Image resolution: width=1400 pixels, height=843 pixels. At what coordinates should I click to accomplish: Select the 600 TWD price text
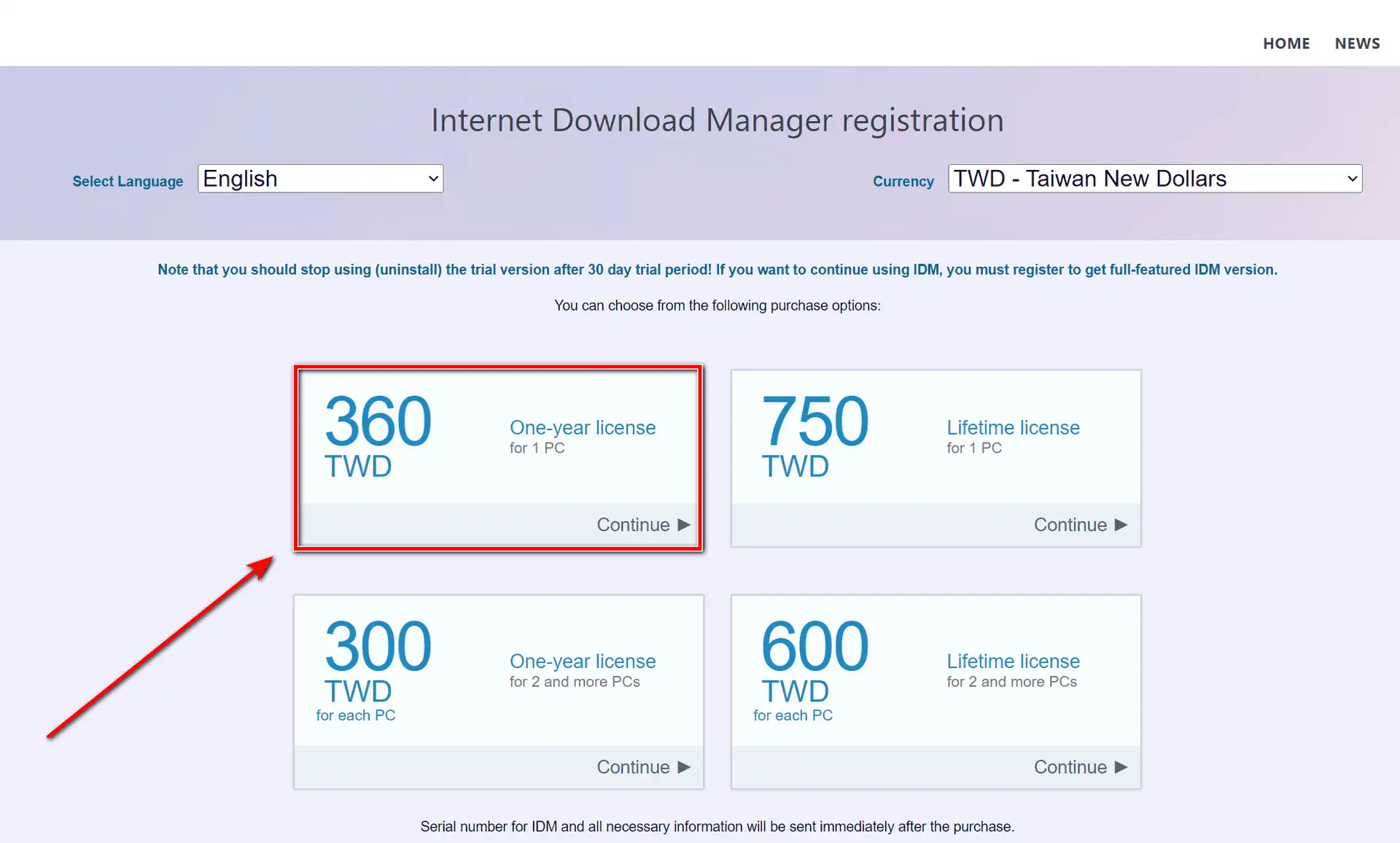(814, 661)
